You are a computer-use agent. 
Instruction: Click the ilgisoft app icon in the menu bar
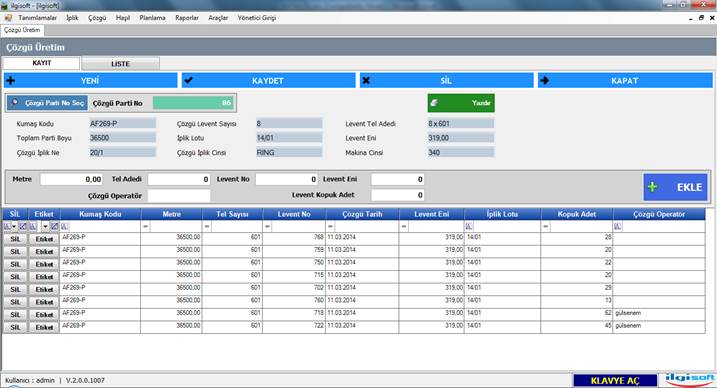pos(8,18)
